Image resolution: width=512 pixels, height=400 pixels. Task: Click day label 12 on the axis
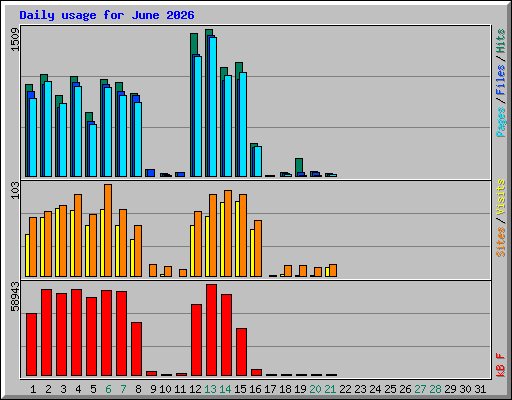195,389
